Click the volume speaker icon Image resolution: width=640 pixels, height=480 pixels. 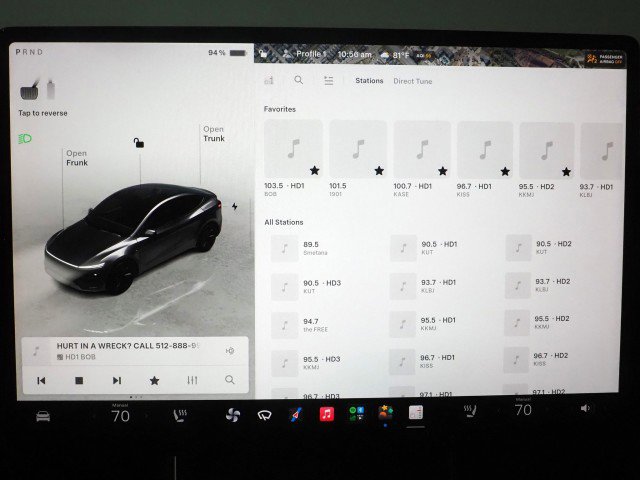coord(585,408)
